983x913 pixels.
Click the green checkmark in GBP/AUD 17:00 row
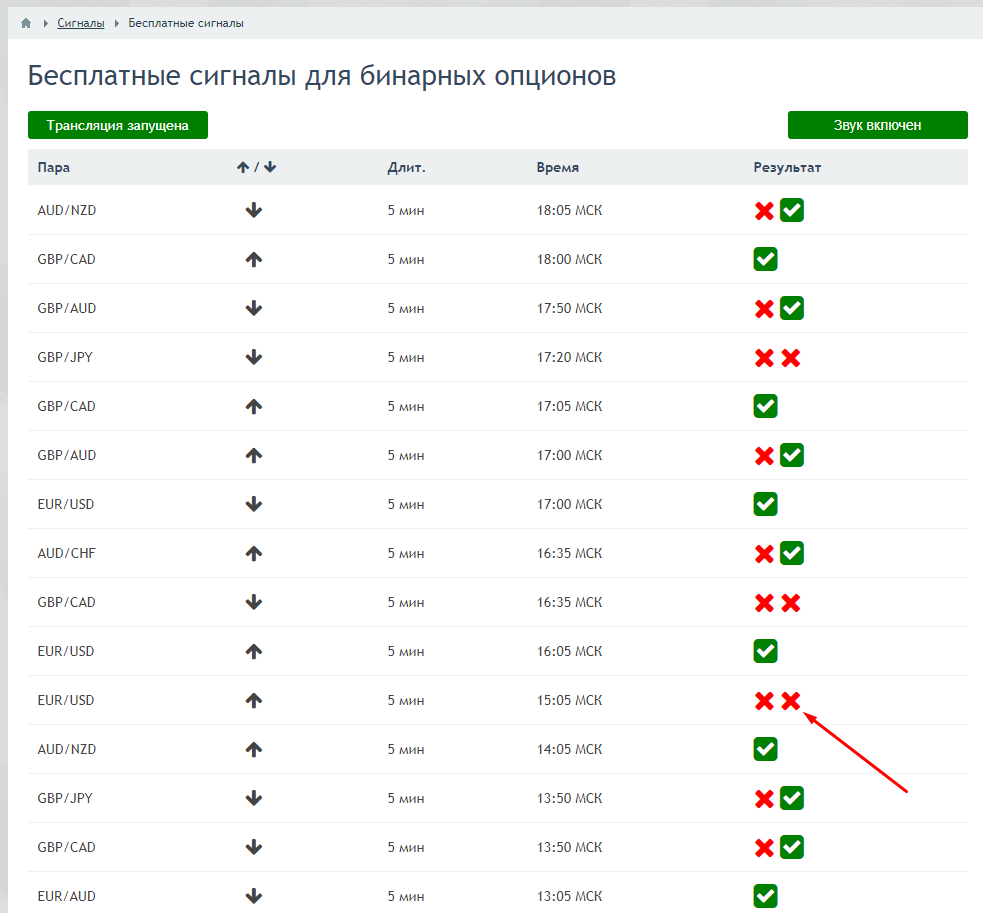point(792,455)
